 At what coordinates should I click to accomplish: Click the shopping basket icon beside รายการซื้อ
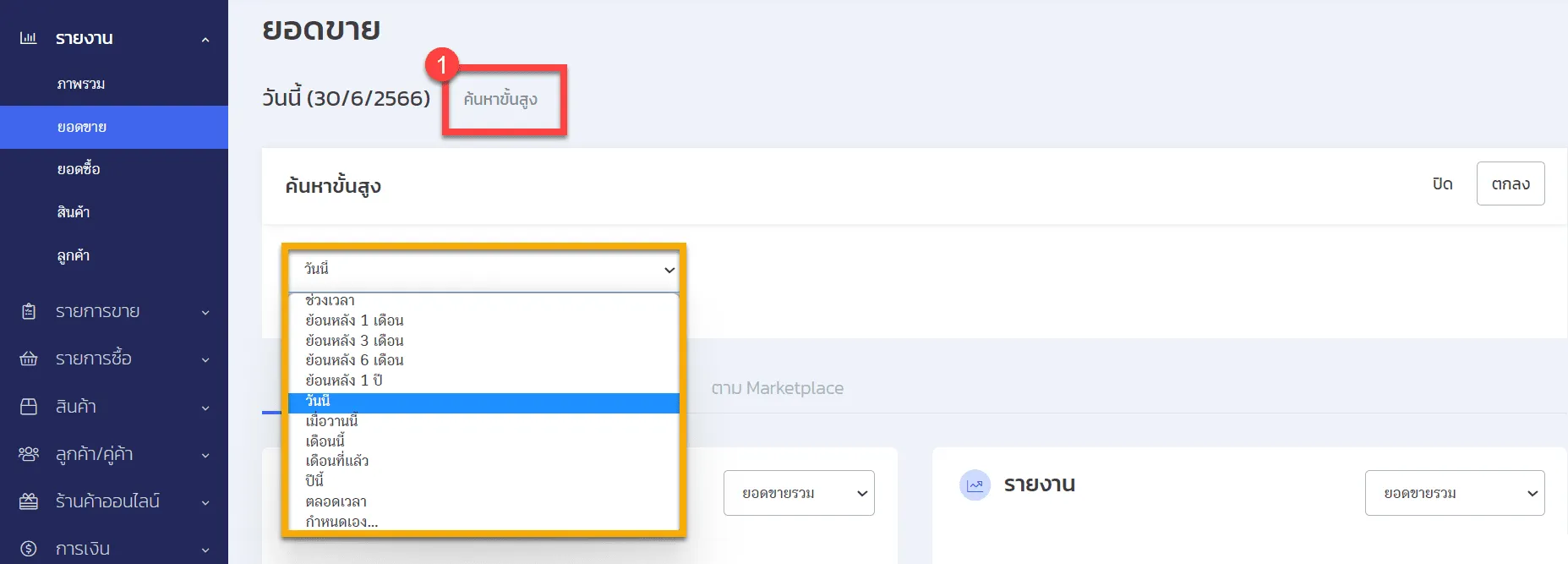29,359
